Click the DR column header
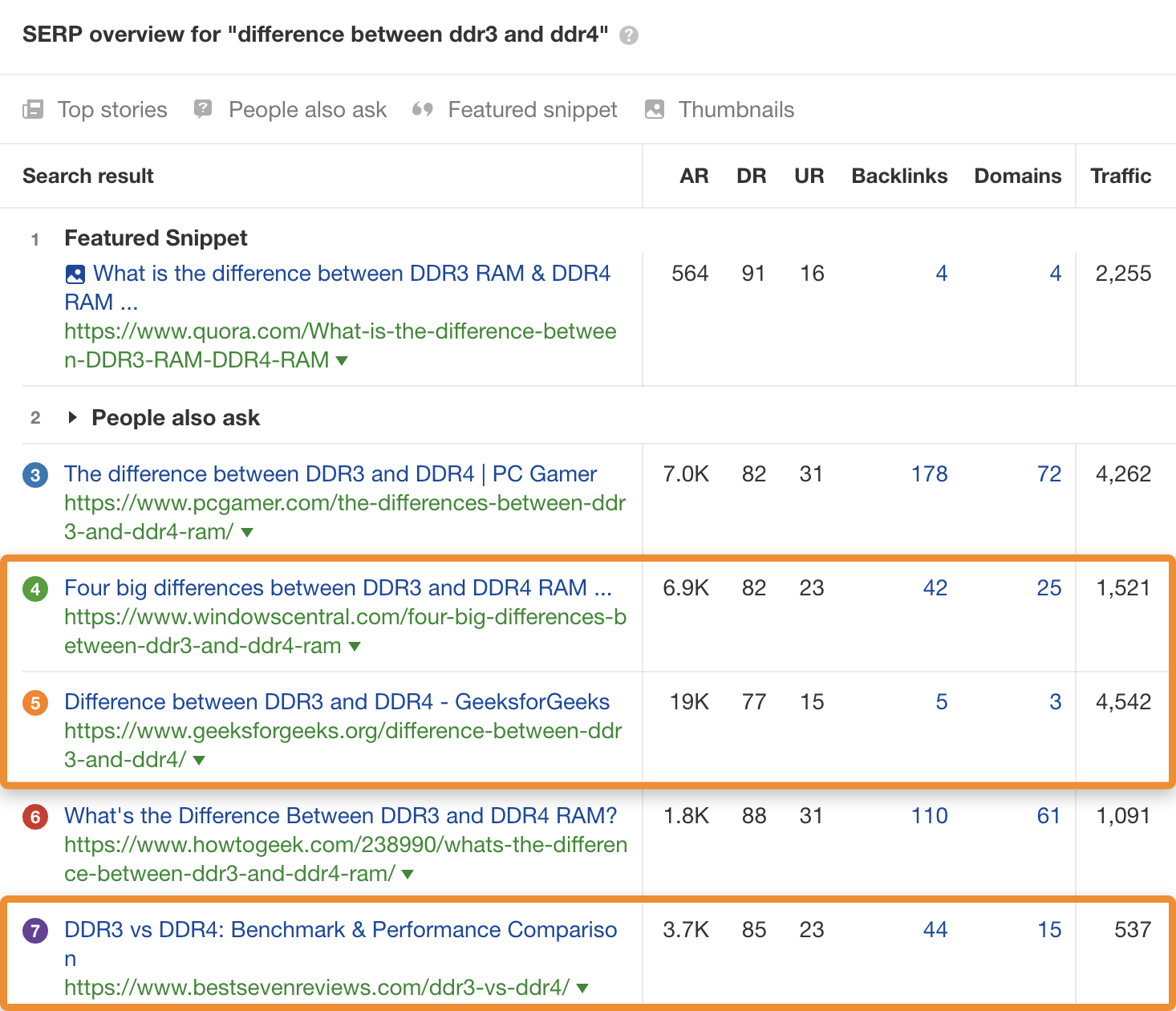1176x1011 pixels. pos(752,176)
